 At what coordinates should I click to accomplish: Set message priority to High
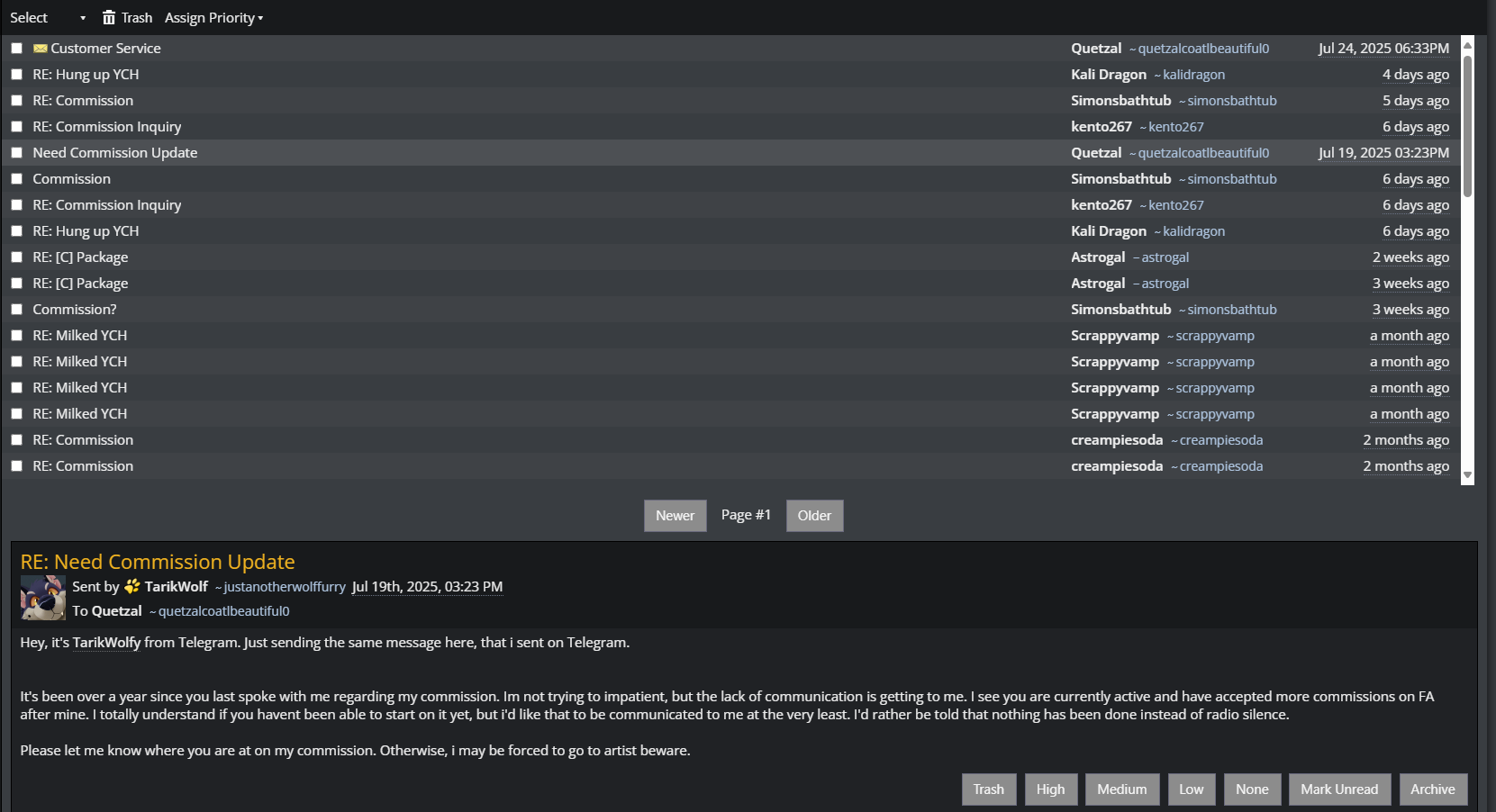1050,789
